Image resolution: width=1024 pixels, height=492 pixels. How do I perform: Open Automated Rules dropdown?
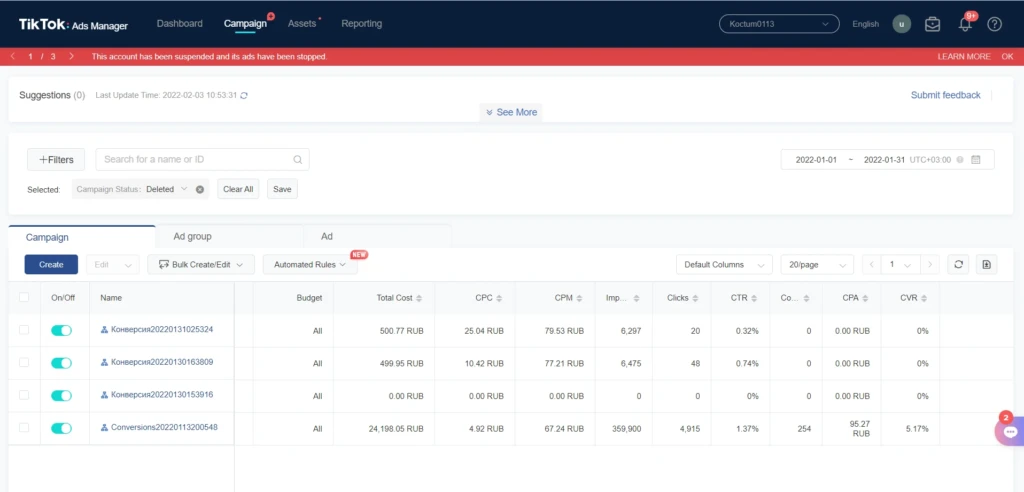point(310,265)
